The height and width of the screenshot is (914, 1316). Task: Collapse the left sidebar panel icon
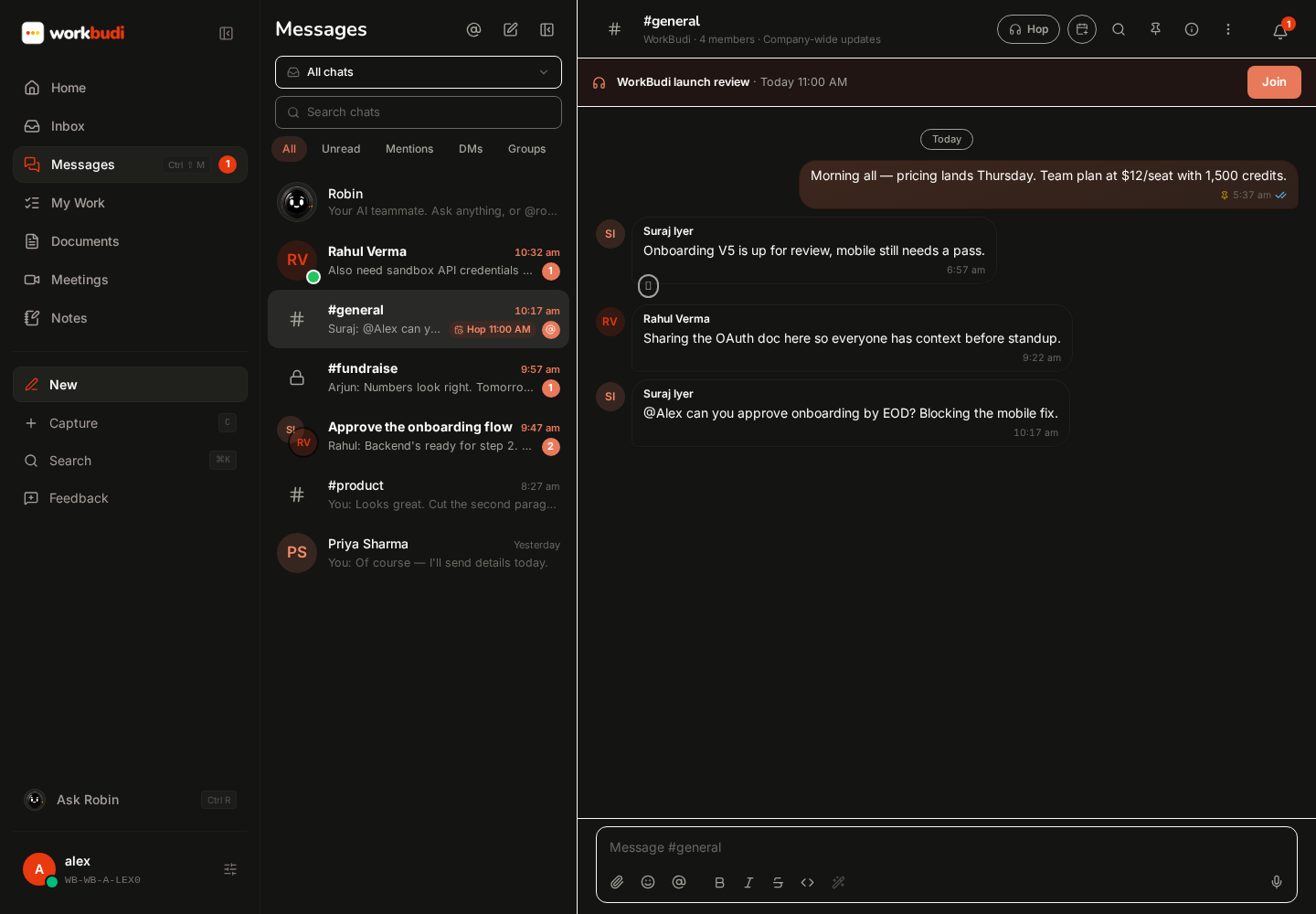coord(227,34)
